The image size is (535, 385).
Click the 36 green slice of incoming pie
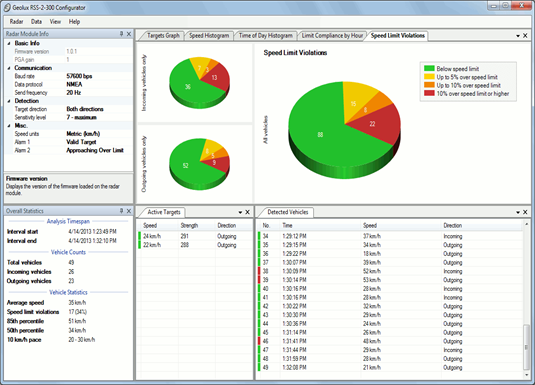click(x=187, y=87)
